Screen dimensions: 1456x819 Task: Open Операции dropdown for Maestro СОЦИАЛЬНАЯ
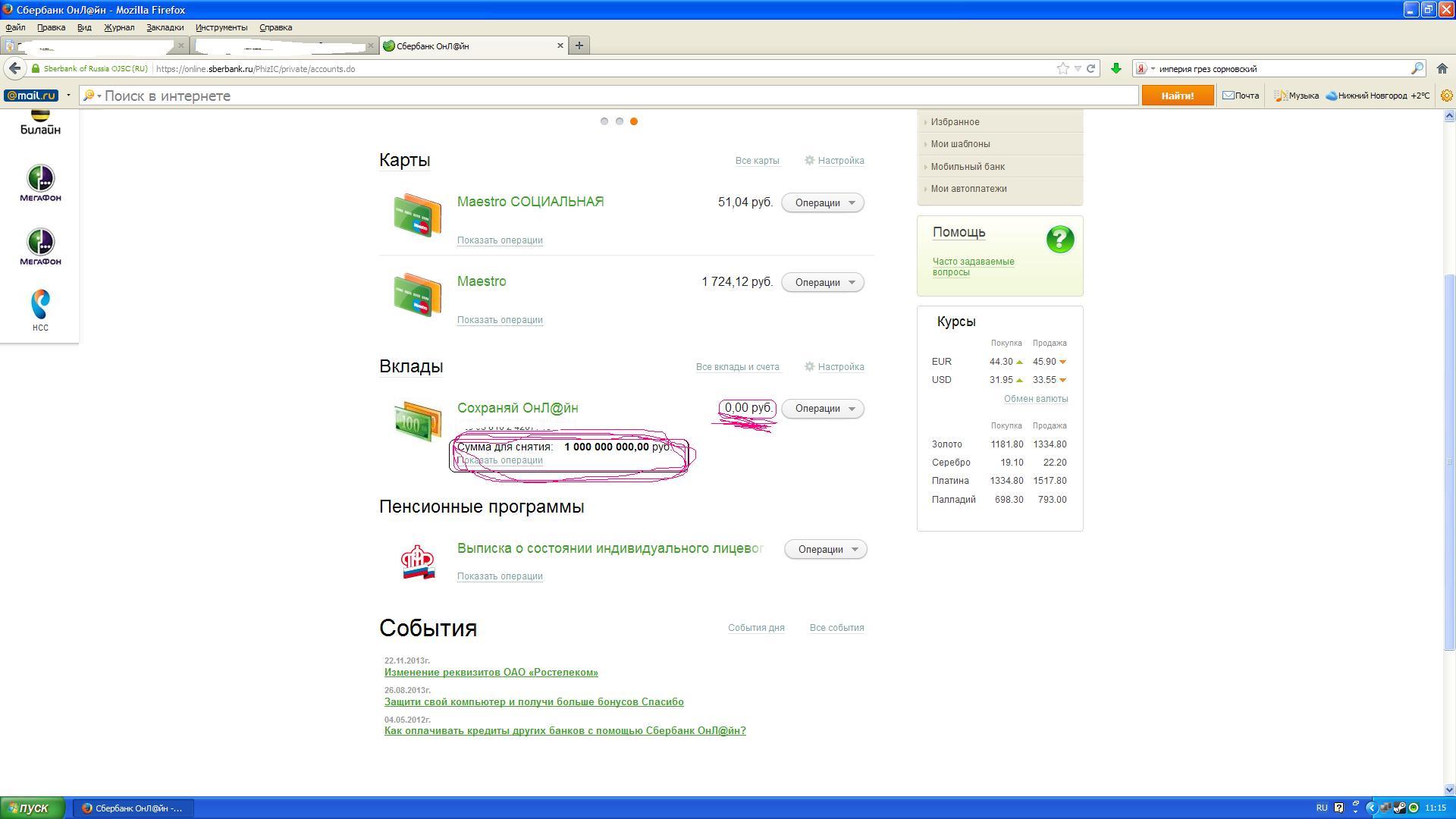tap(823, 202)
